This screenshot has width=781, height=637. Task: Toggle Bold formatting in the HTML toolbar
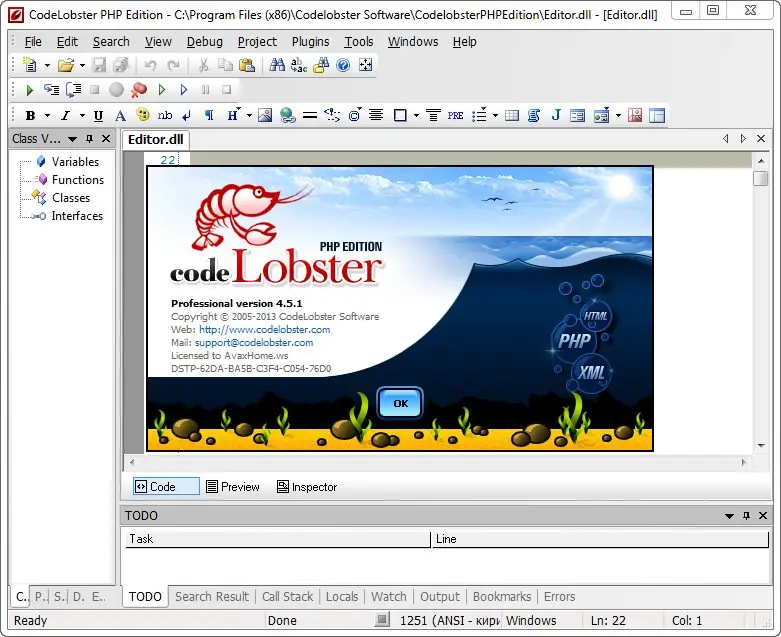point(30,116)
